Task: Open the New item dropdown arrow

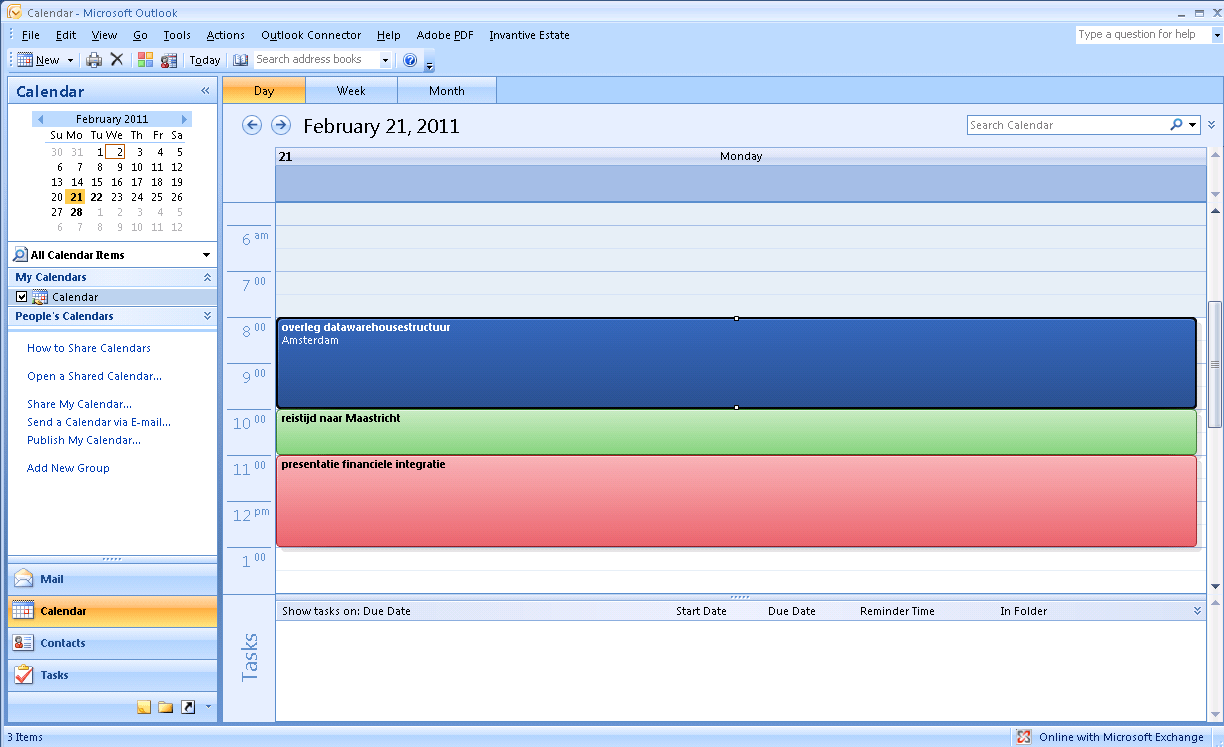Action: click(x=70, y=60)
